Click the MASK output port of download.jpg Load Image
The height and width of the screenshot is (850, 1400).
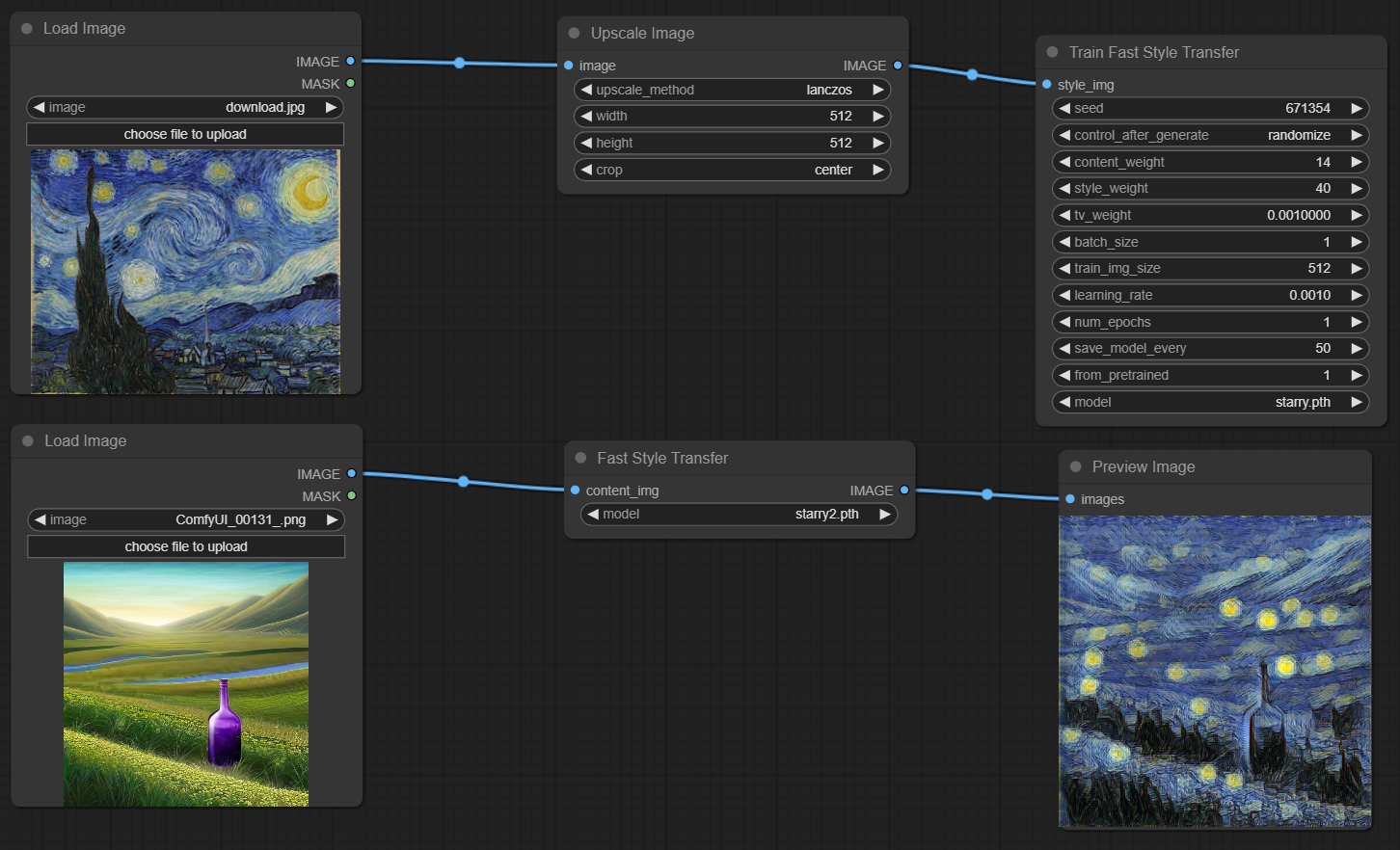pyautogui.click(x=350, y=83)
